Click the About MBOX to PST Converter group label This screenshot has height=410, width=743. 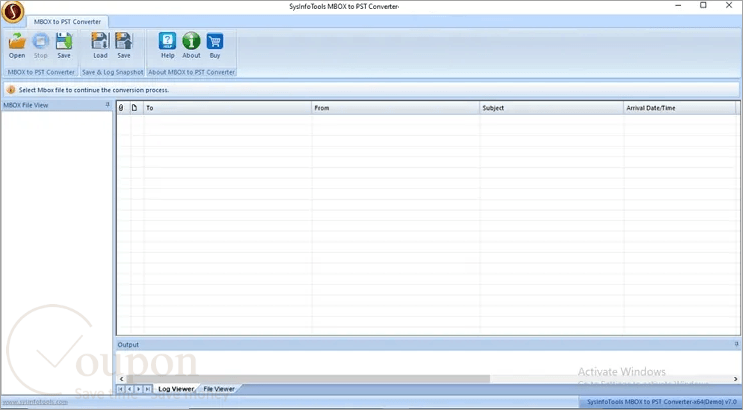(x=191, y=72)
